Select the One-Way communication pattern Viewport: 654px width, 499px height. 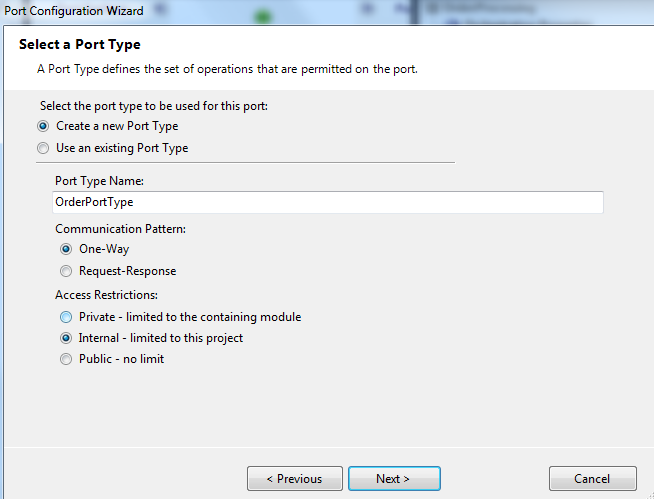point(66,249)
